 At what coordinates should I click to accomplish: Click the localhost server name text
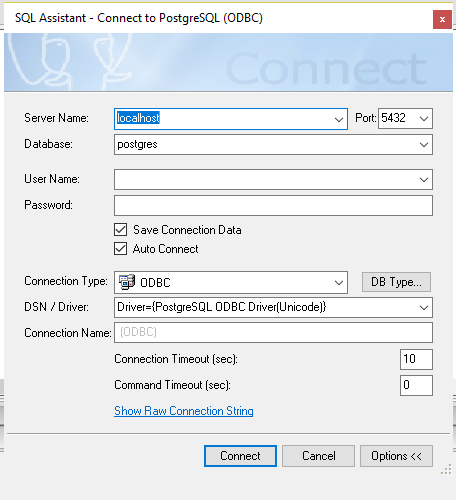(138, 118)
